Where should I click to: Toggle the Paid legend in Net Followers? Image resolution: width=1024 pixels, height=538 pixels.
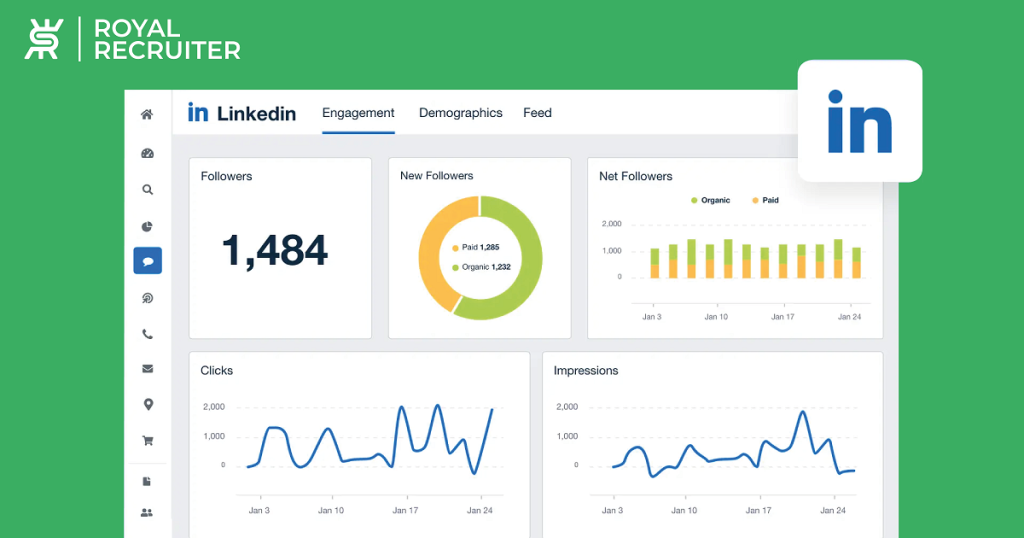point(765,200)
